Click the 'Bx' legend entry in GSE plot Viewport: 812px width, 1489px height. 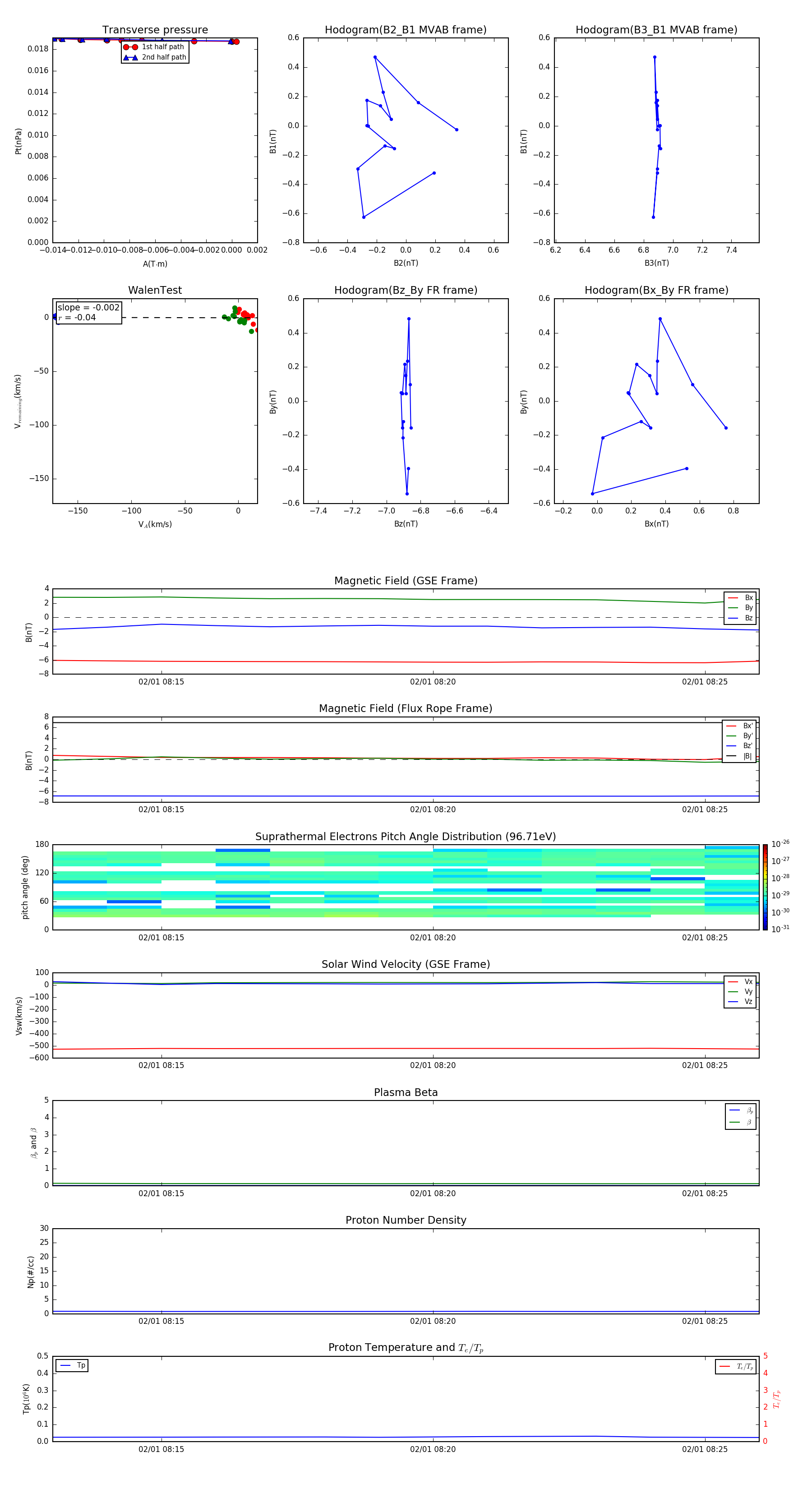(x=740, y=598)
